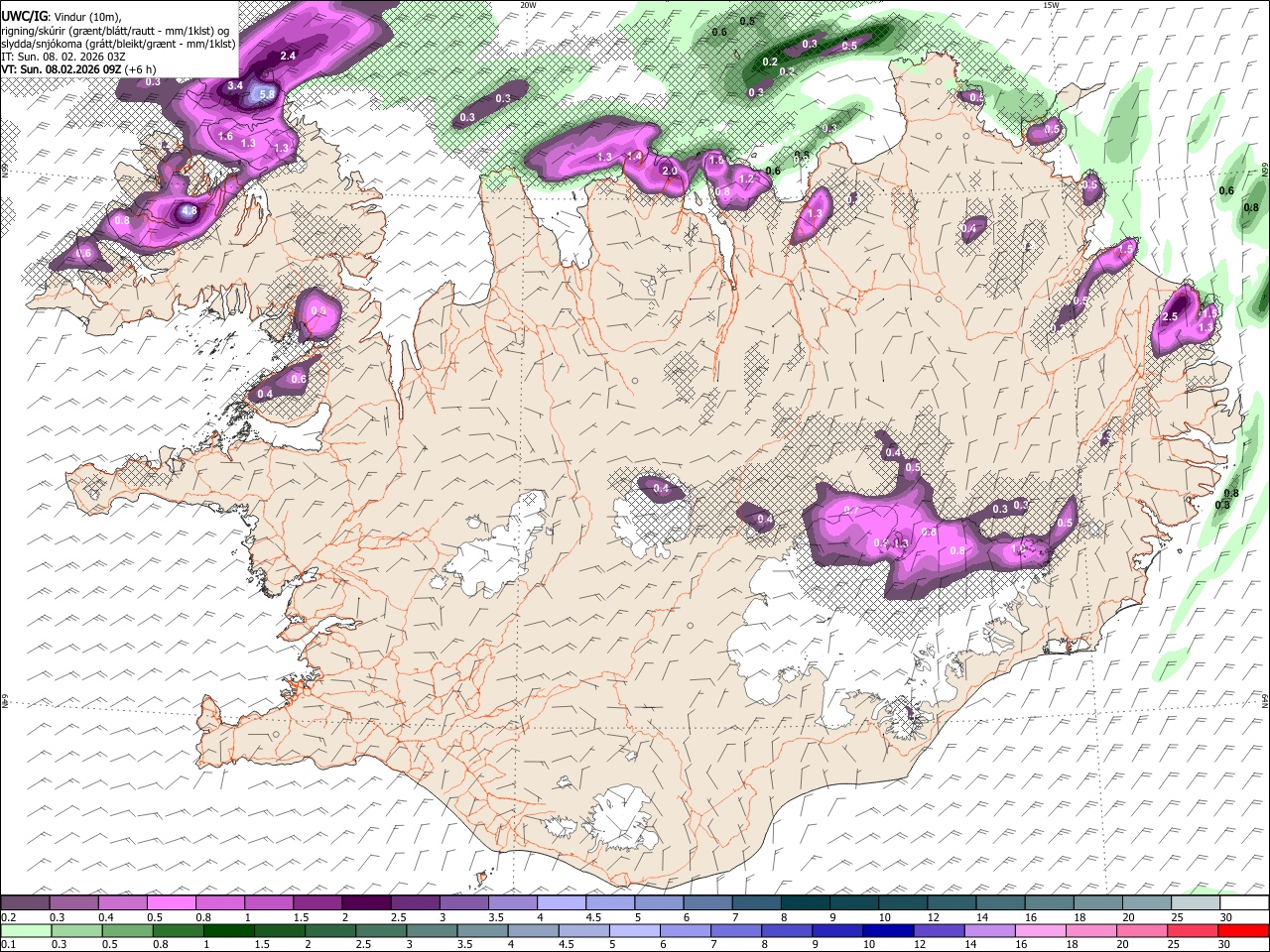Click the "rigning/skúrir" legend description line

tap(115, 30)
